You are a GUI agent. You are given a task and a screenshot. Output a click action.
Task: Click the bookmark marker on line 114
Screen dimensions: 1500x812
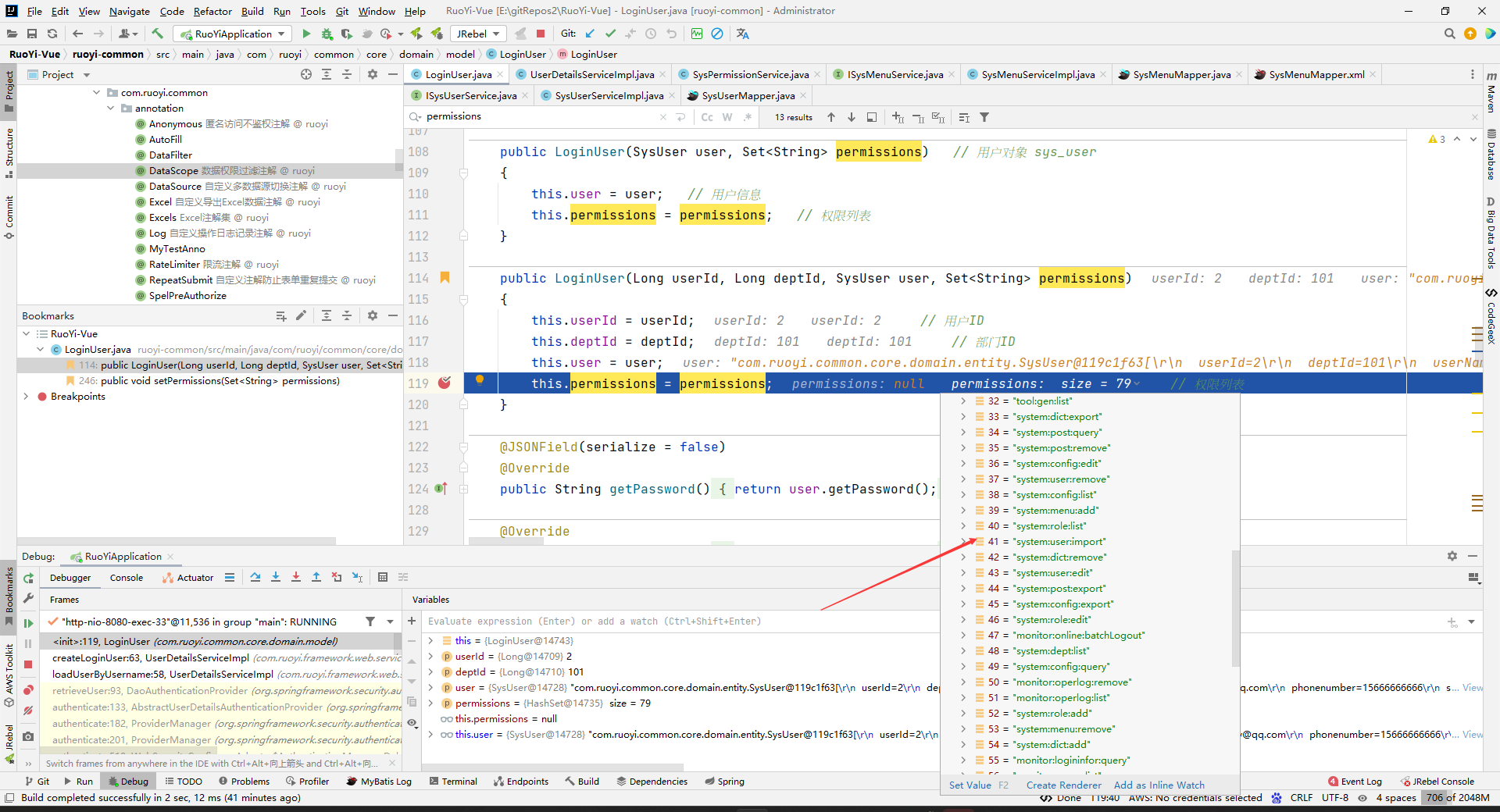pyautogui.click(x=445, y=277)
